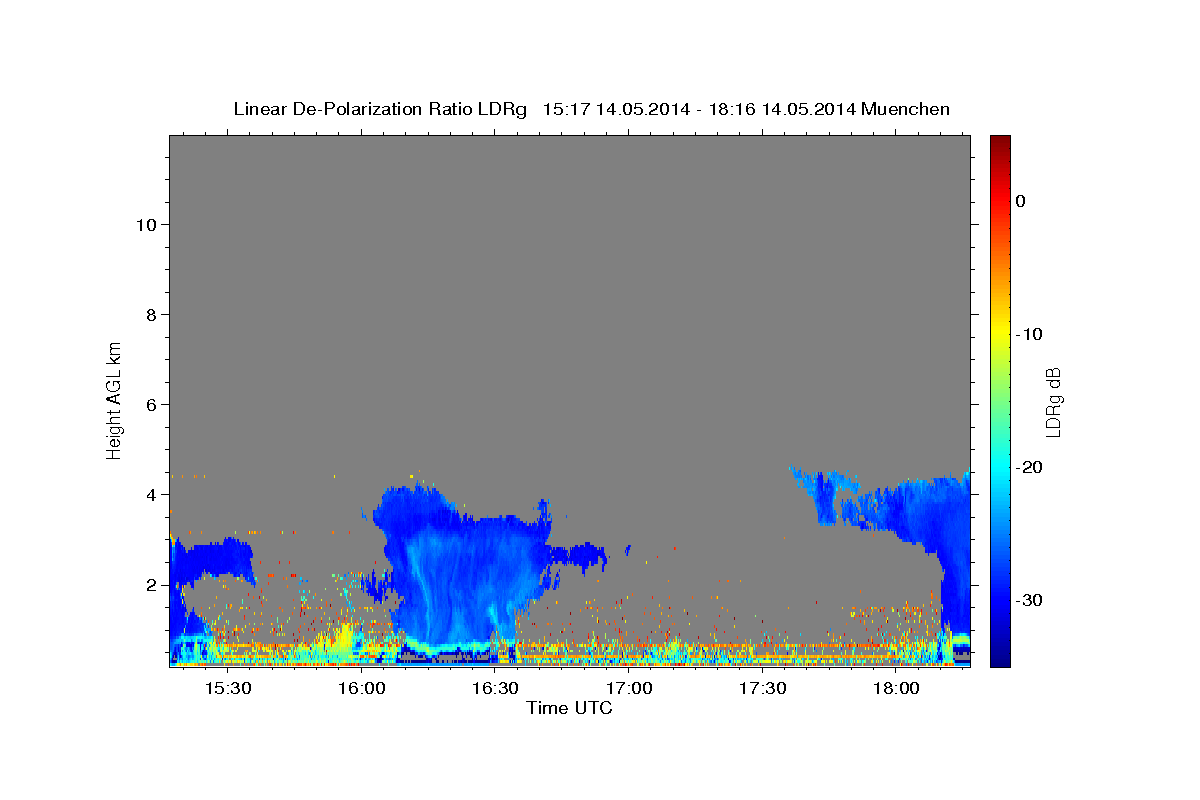1200x800 pixels.
Task: Click the plot title Linear De-Polarization Ratio LDRg
Action: (x=379, y=109)
